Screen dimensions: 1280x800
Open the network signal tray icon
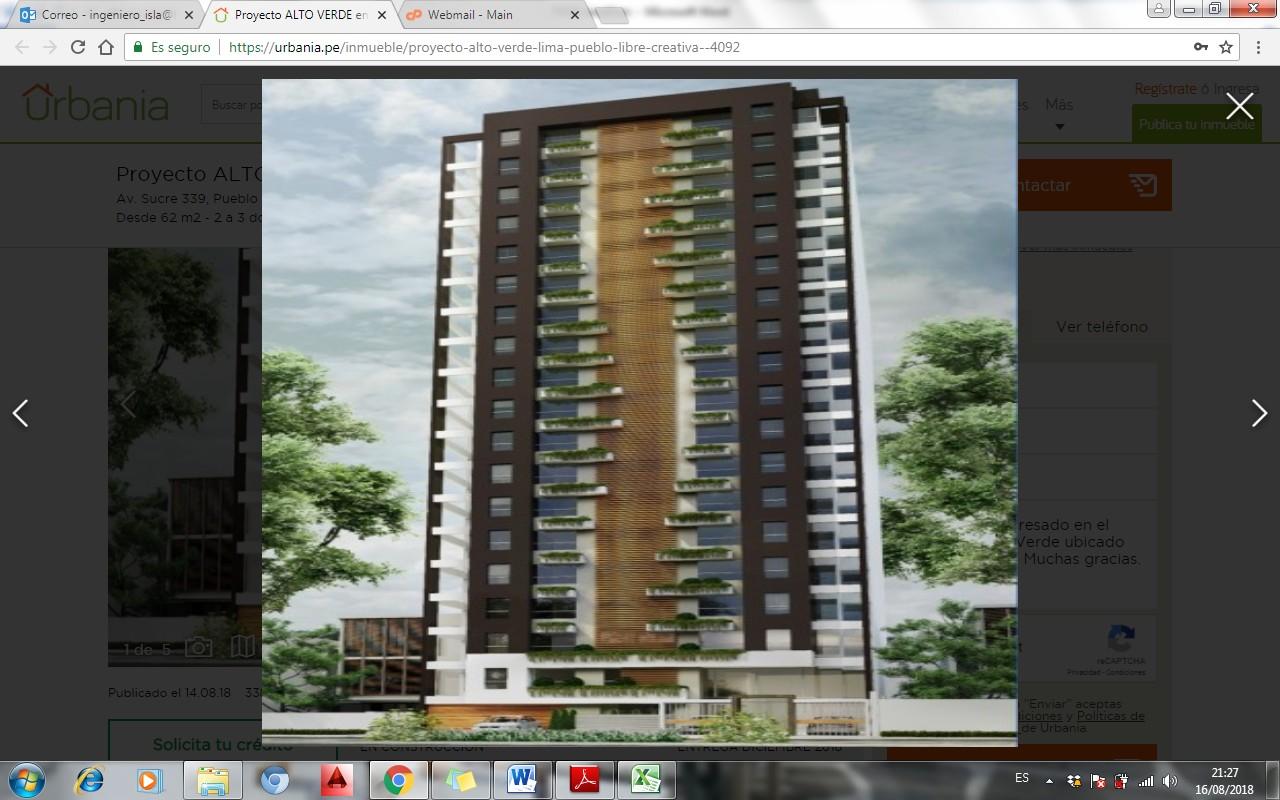coord(1146,781)
